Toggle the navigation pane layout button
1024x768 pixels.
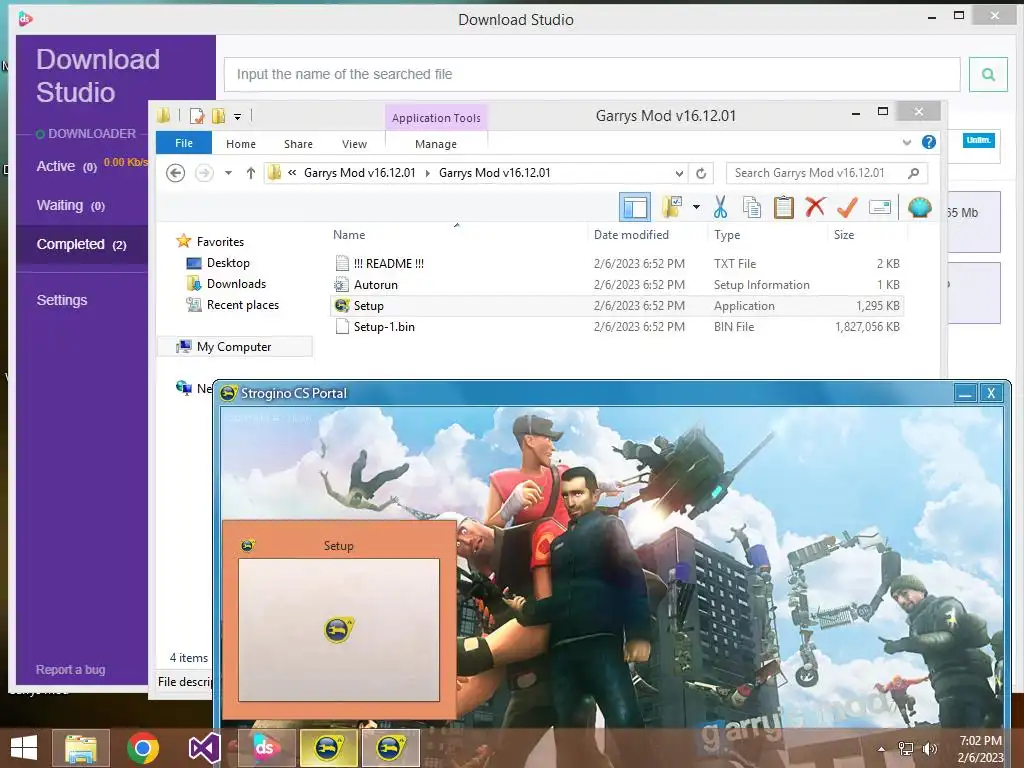(635, 208)
